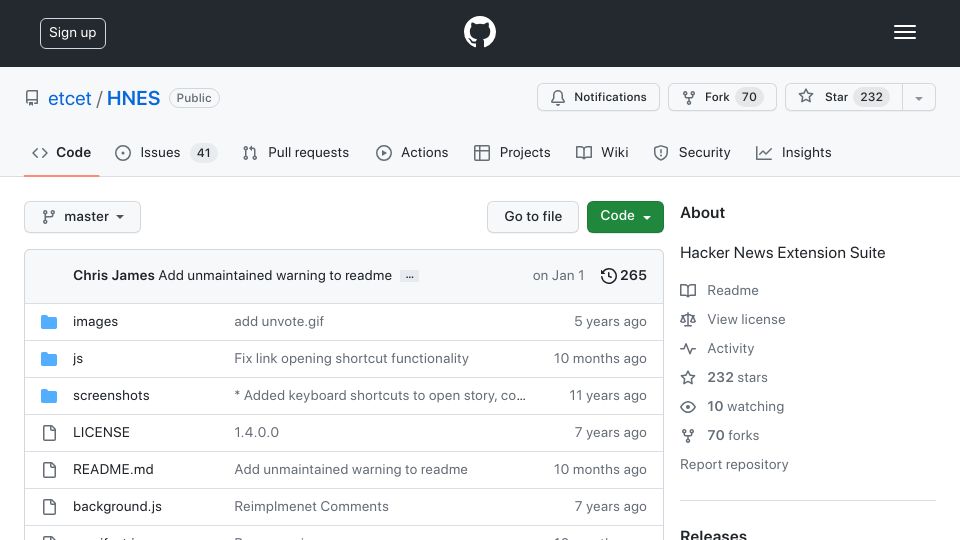960x540 pixels.
Task: Open the Pull requests tab
Action: click(x=296, y=152)
